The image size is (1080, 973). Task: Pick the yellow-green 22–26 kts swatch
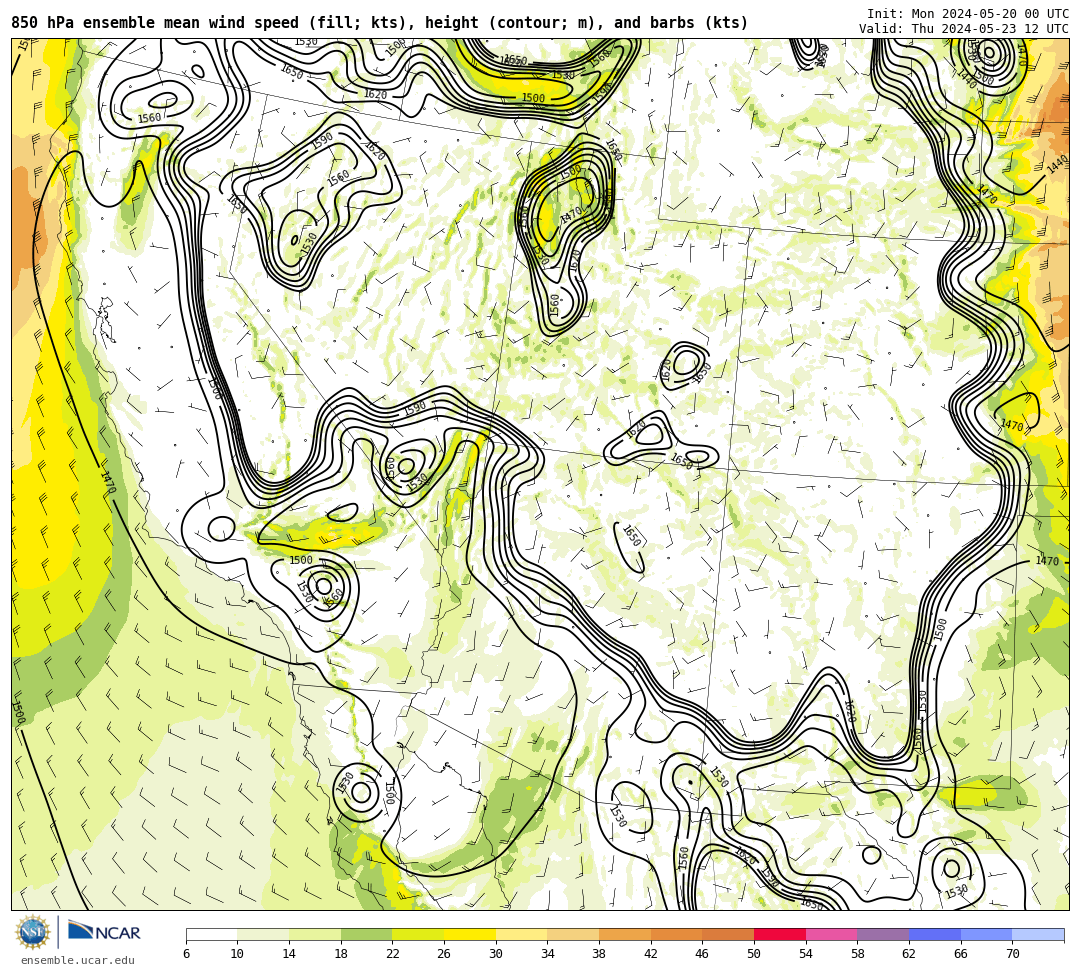click(418, 934)
